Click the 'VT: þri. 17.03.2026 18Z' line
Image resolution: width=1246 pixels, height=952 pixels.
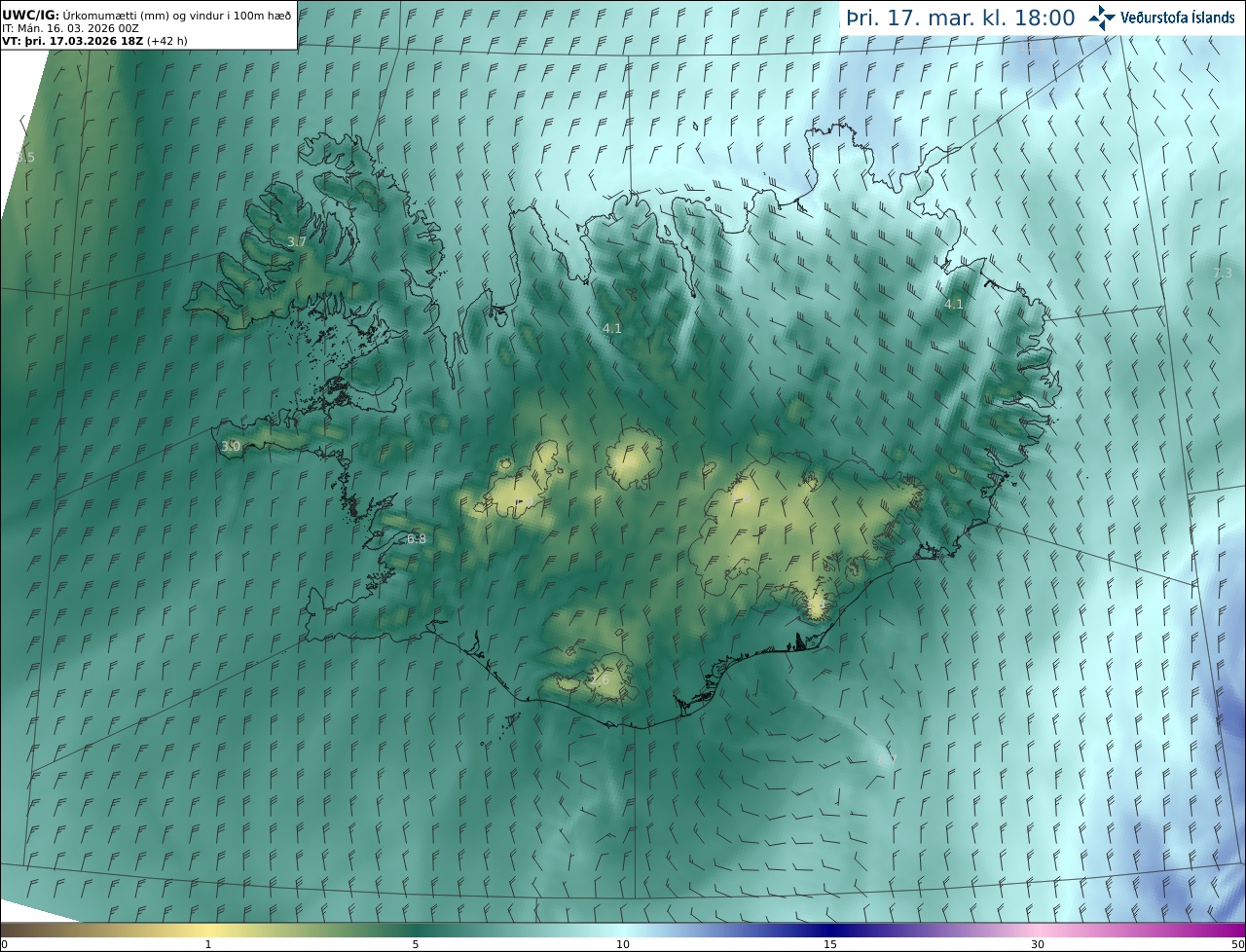click(x=95, y=41)
